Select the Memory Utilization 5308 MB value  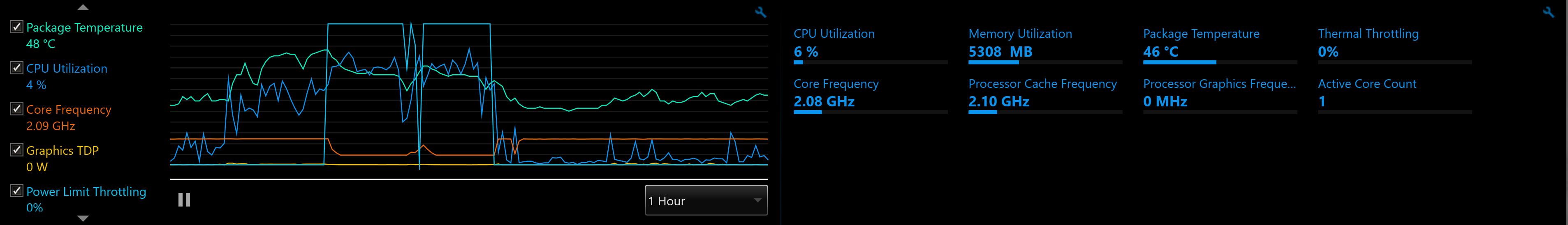1000,52
